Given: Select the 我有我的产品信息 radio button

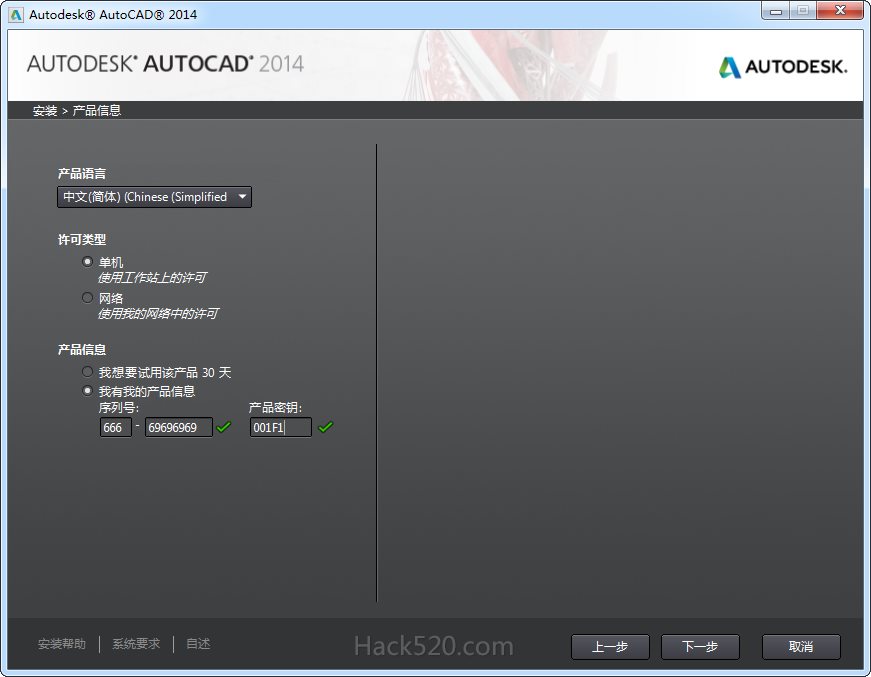Looking at the screenshot, I should 88,391.
